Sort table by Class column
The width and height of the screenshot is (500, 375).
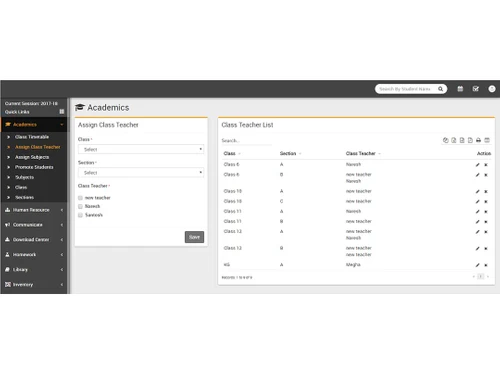(x=232, y=153)
